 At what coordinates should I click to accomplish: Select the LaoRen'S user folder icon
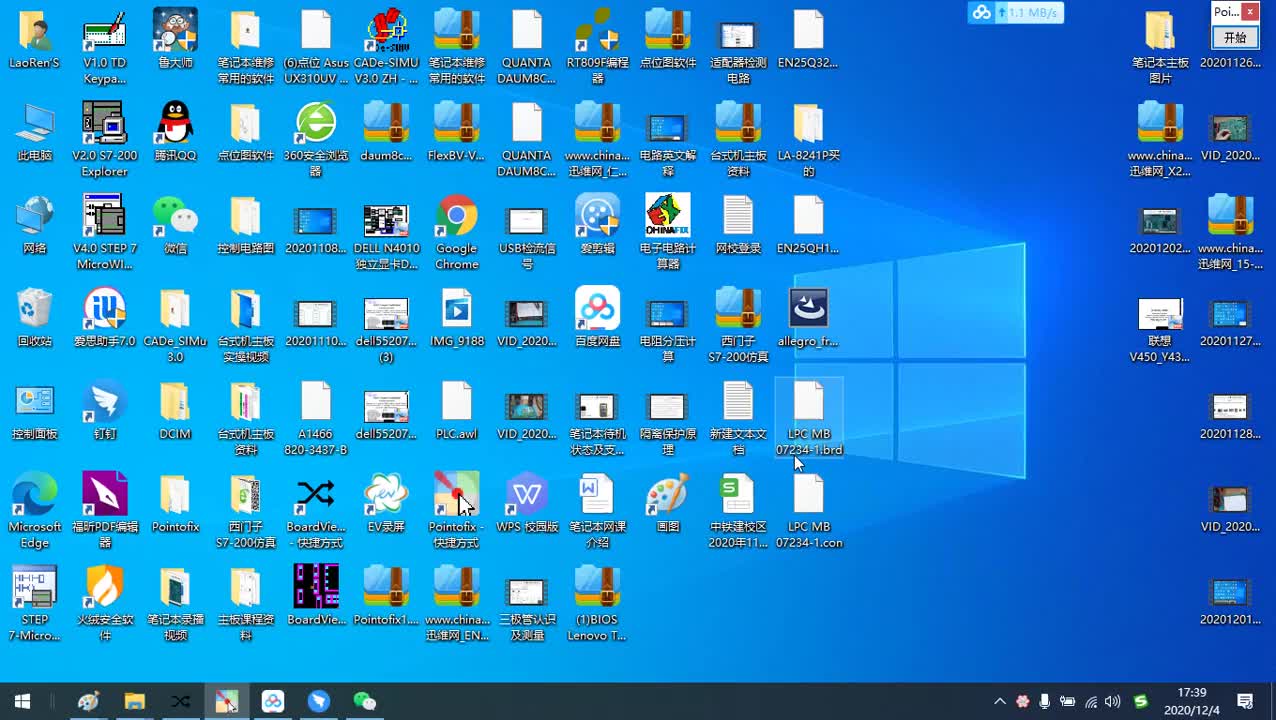(x=35, y=40)
